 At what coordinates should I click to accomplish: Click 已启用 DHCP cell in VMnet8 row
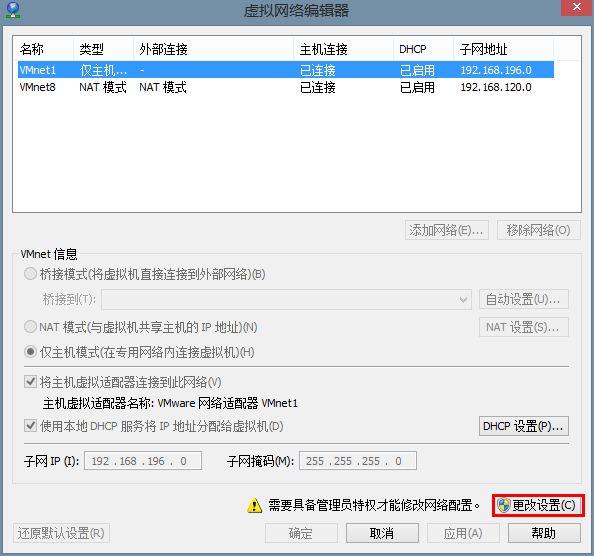[417, 87]
